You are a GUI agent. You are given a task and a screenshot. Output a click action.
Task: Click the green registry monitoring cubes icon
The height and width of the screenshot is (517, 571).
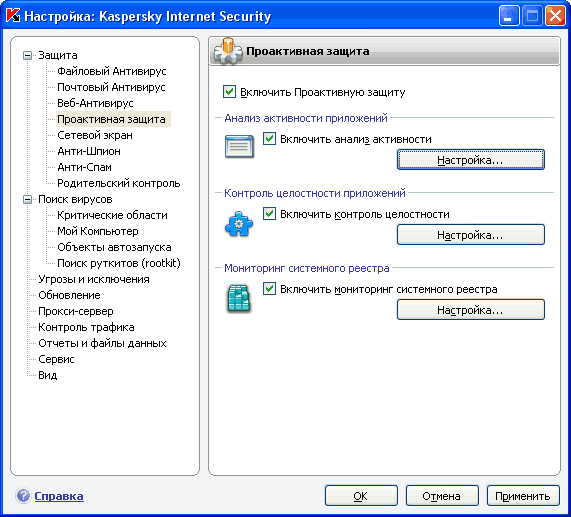point(239,299)
